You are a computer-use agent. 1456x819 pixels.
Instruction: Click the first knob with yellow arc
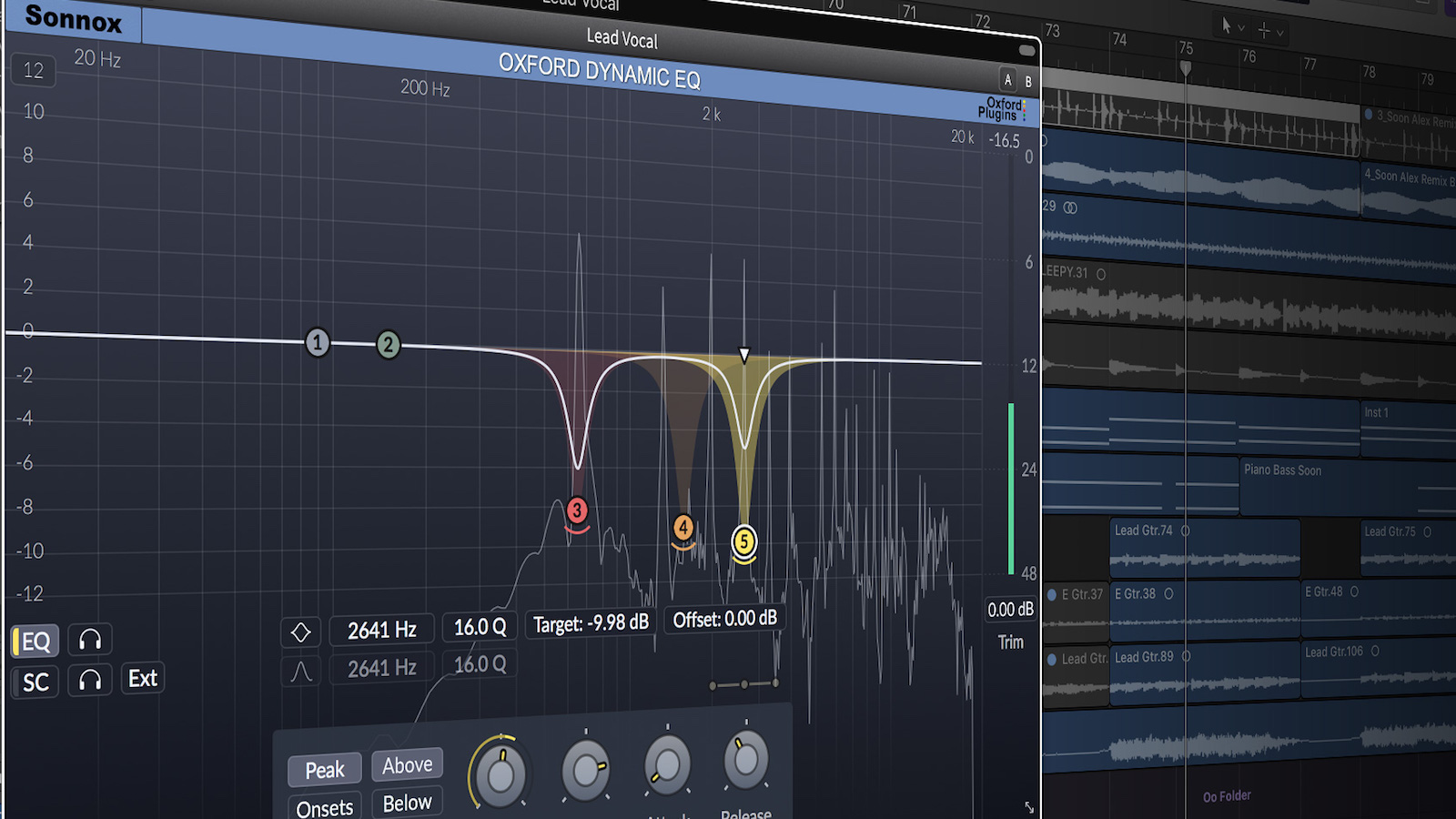[500, 774]
